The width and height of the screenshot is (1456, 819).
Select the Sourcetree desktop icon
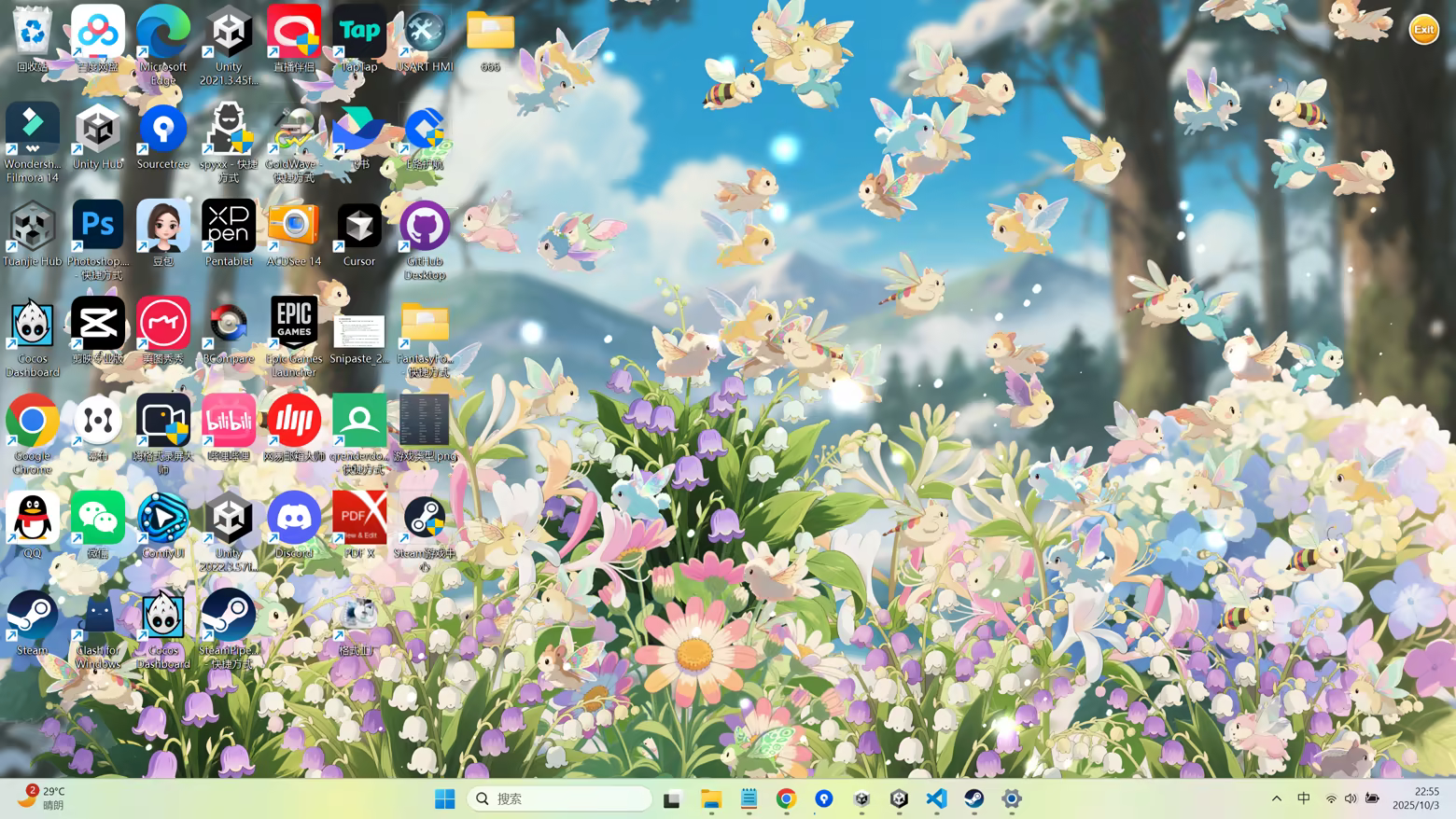tap(163, 130)
